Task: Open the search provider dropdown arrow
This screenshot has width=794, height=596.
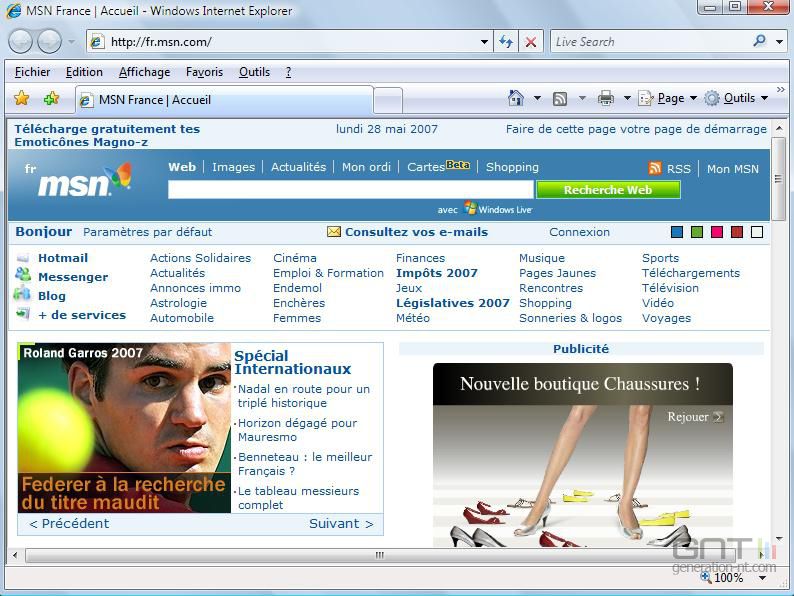Action: tap(779, 42)
